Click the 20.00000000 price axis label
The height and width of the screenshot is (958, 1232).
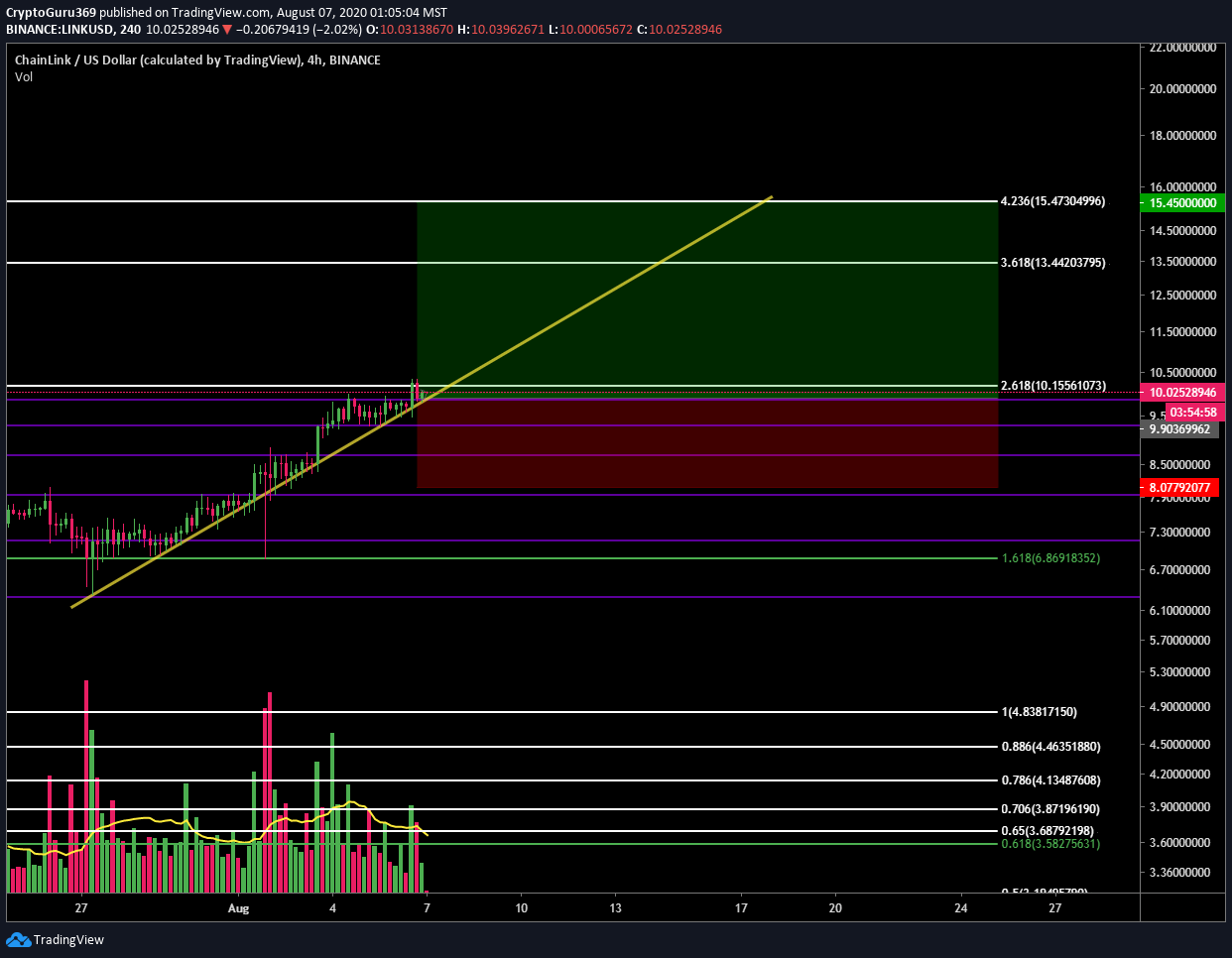click(x=1182, y=89)
